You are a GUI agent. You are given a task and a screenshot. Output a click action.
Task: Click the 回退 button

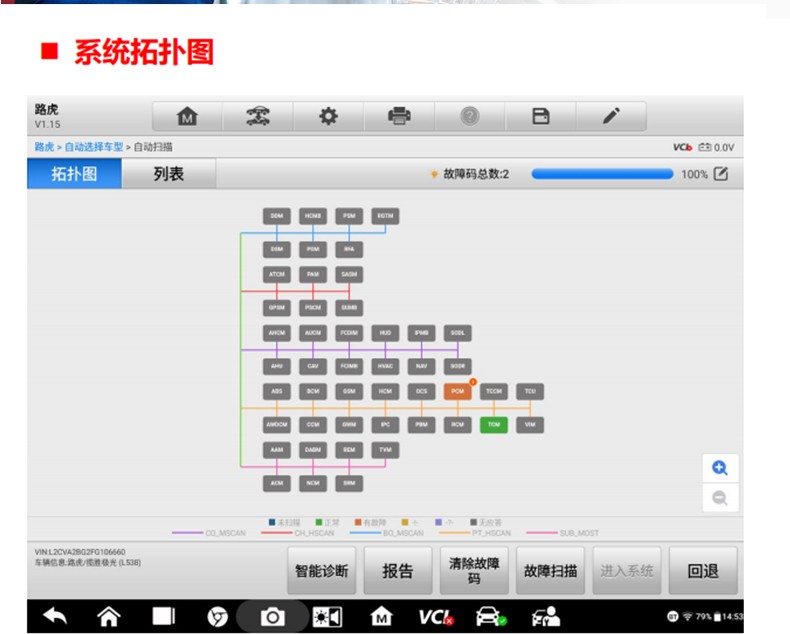click(703, 571)
